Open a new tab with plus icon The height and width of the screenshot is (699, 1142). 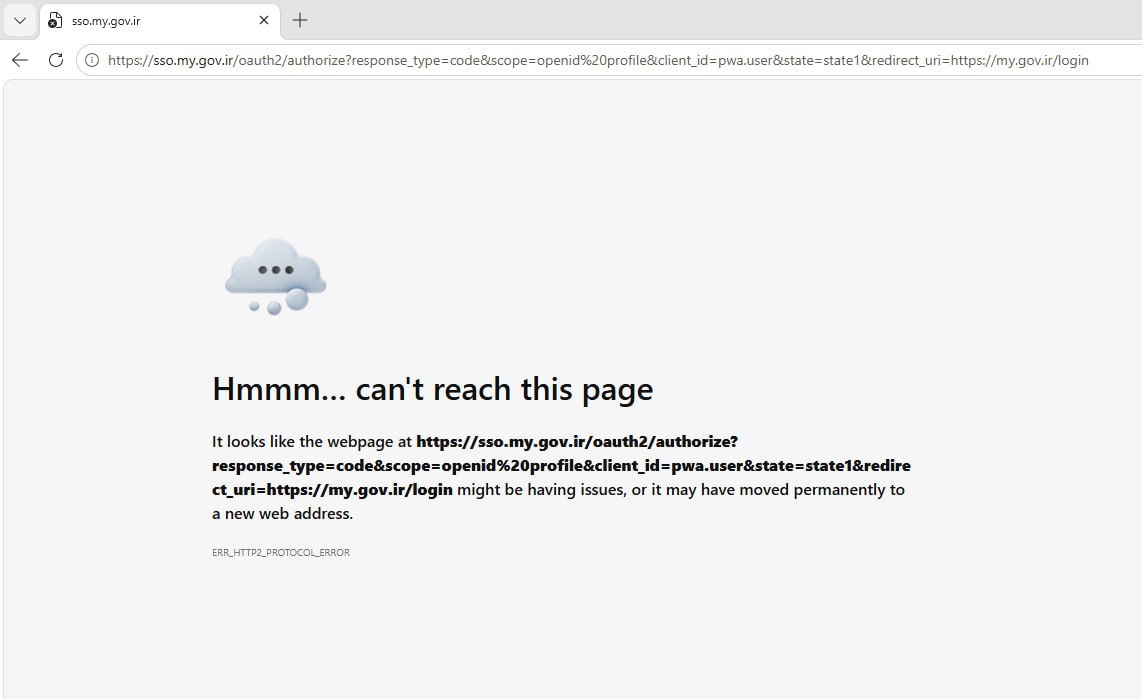(x=299, y=20)
